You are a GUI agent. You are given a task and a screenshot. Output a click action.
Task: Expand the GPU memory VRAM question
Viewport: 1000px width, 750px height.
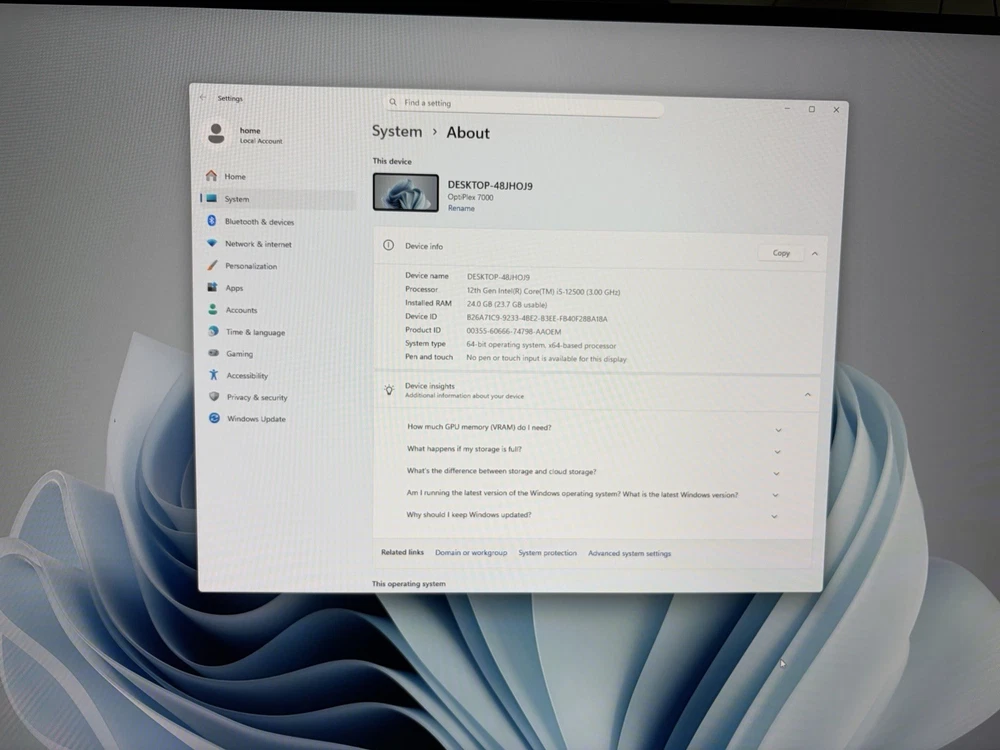tap(778, 430)
